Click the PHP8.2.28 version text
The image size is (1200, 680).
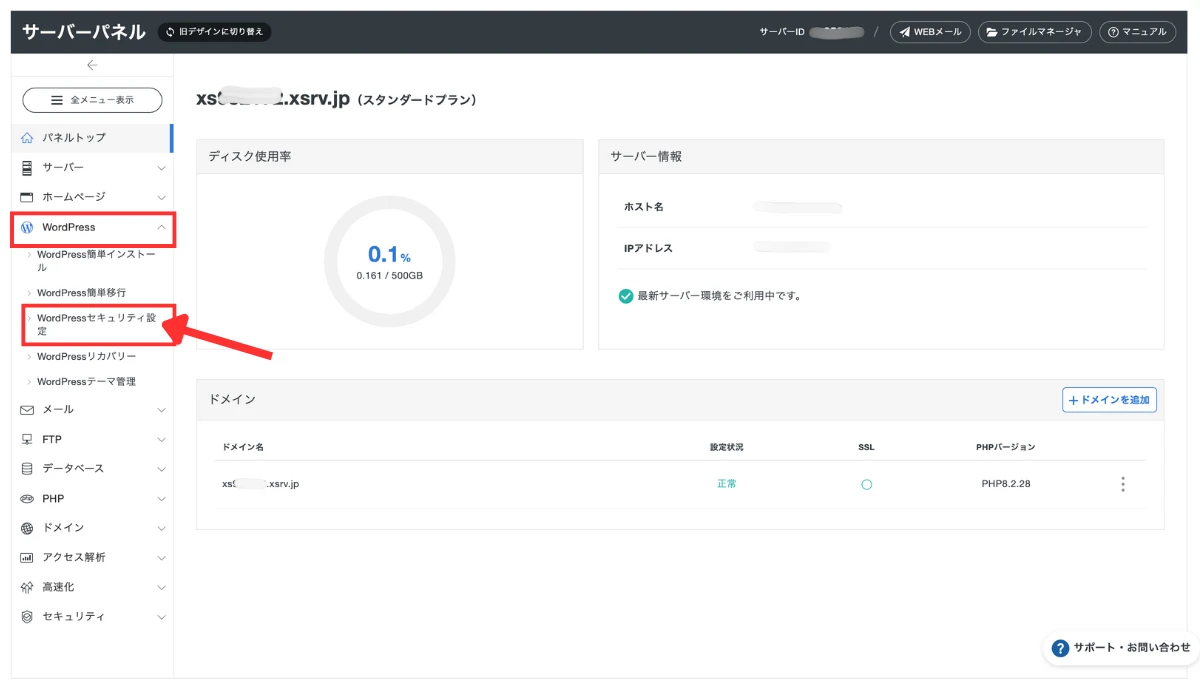pyautogui.click(x=1006, y=484)
